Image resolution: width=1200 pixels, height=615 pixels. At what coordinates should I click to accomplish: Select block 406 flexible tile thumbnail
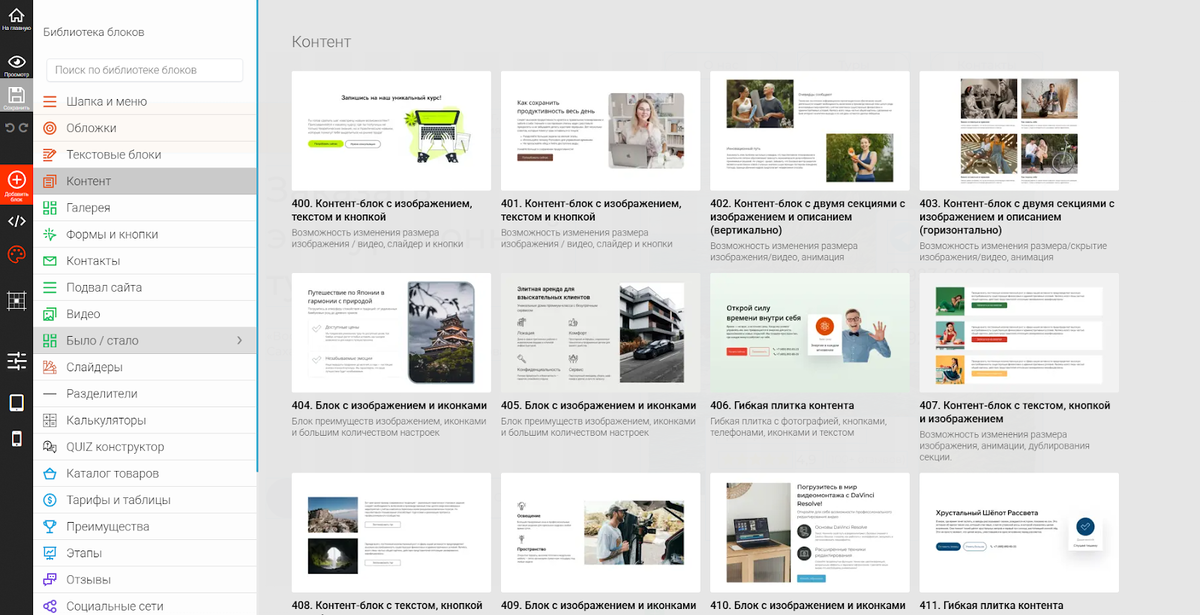click(810, 333)
